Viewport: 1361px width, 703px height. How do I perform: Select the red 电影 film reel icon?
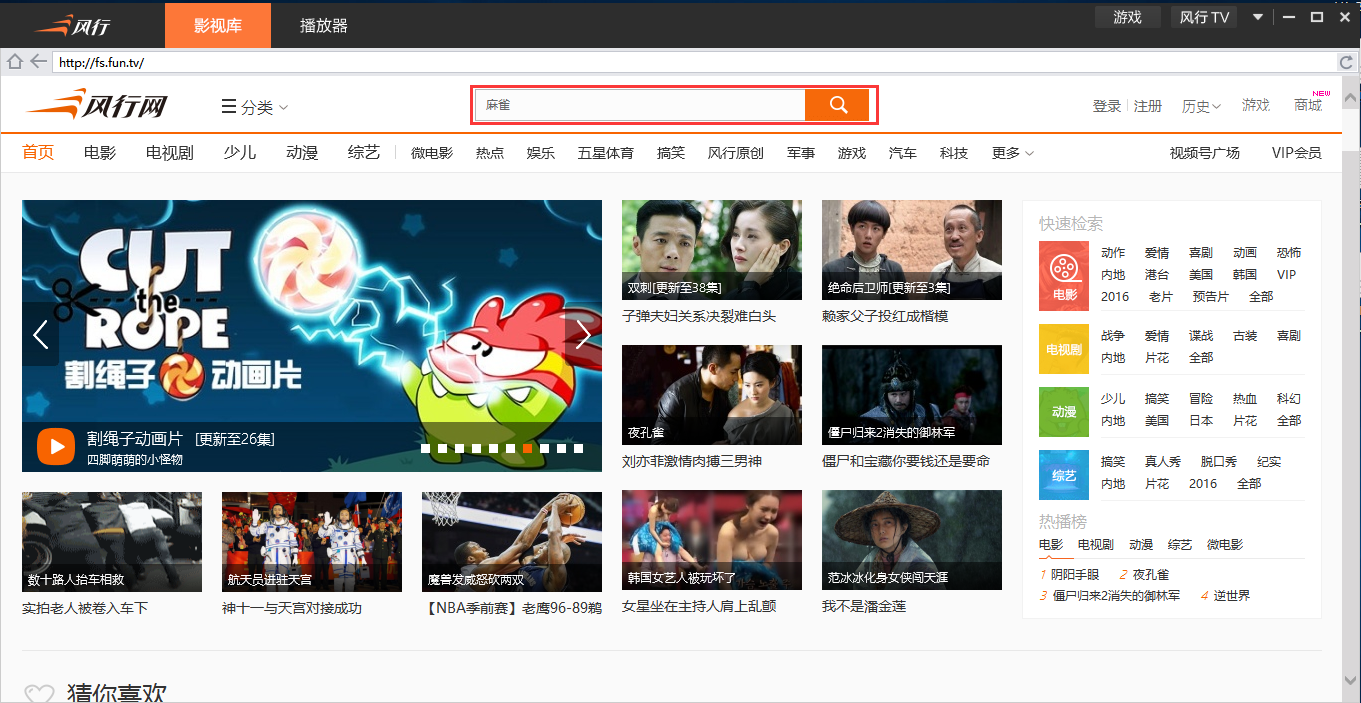point(1063,275)
